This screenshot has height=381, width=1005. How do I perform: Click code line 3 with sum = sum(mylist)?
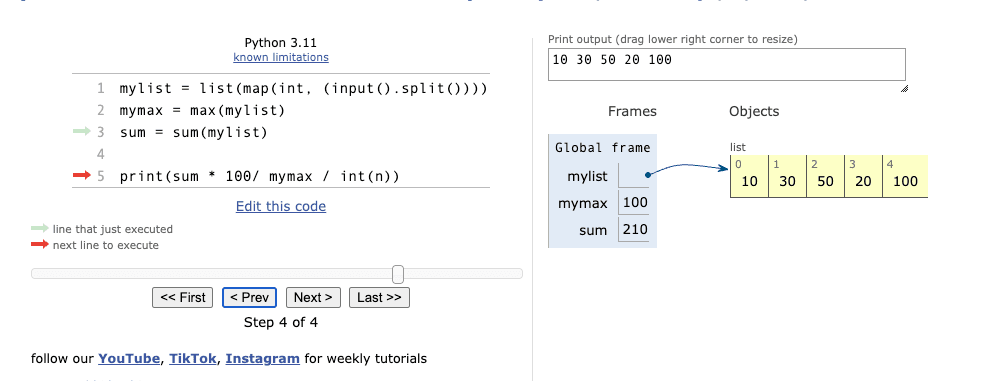click(x=193, y=133)
